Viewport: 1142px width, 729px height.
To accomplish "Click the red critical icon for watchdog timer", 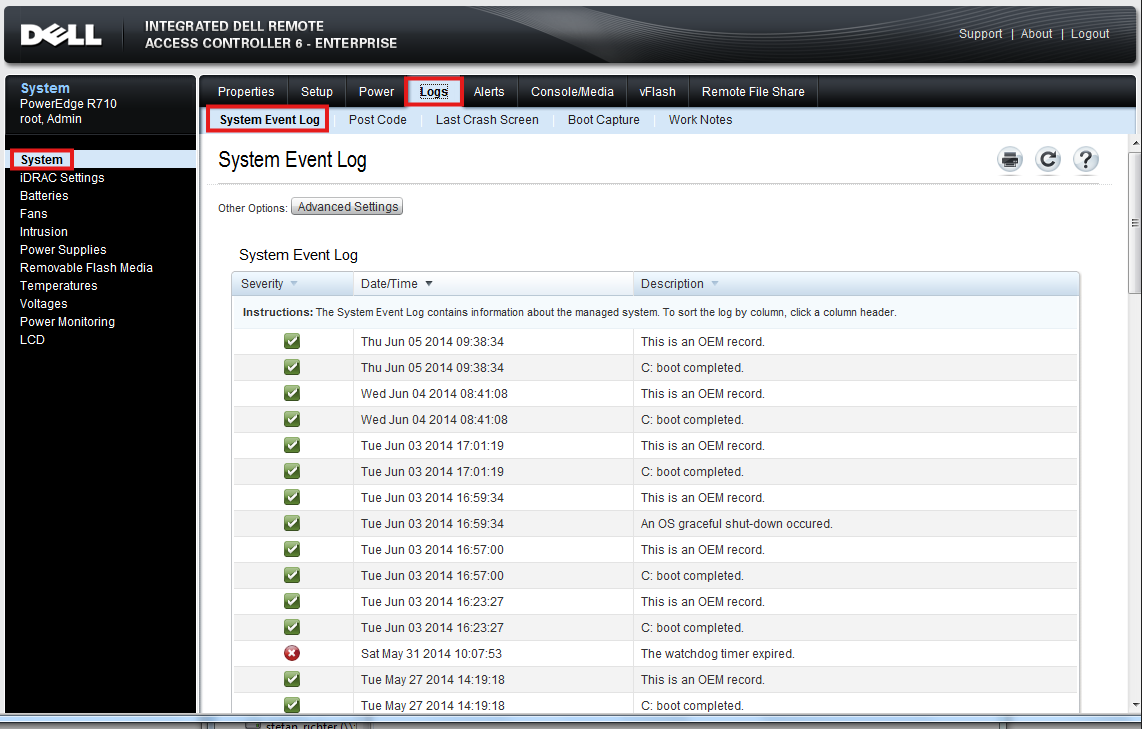I will (x=292, y=653).
